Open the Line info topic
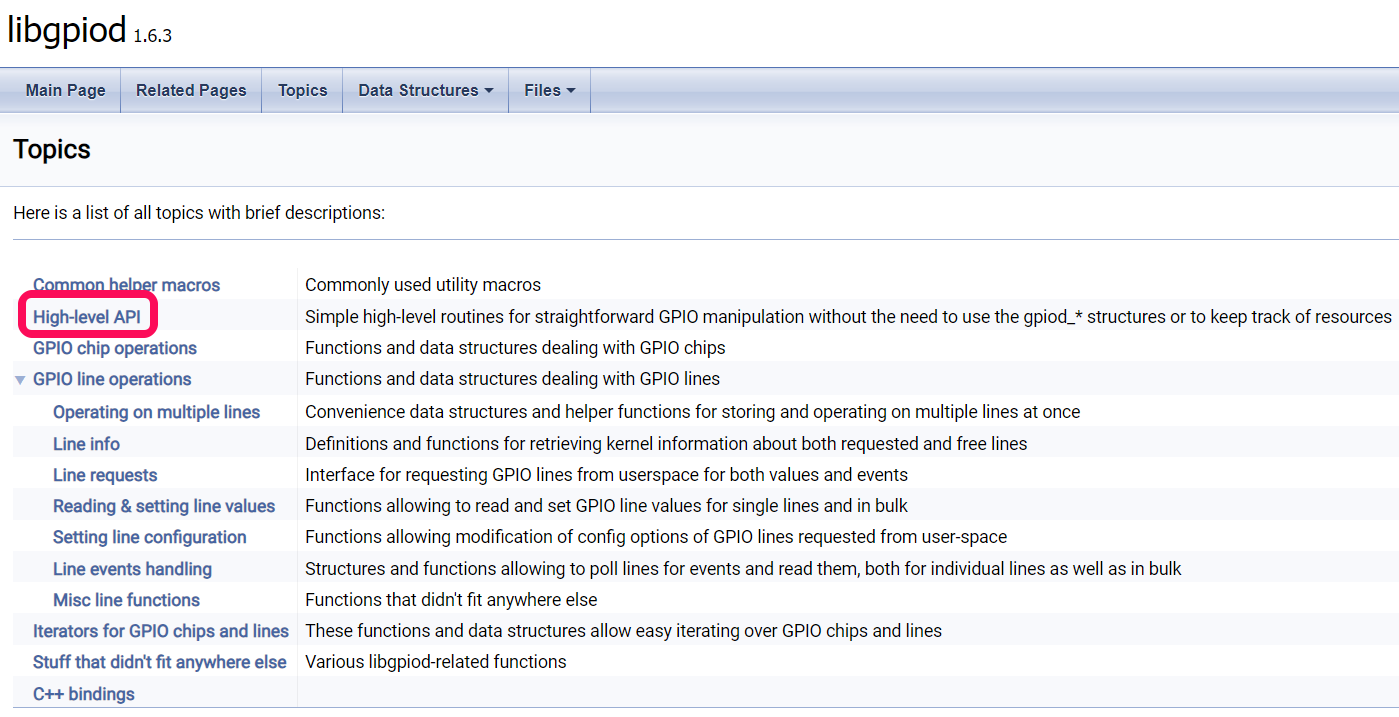The height and width of the screenshot is (717, 1399). [87, 444]
